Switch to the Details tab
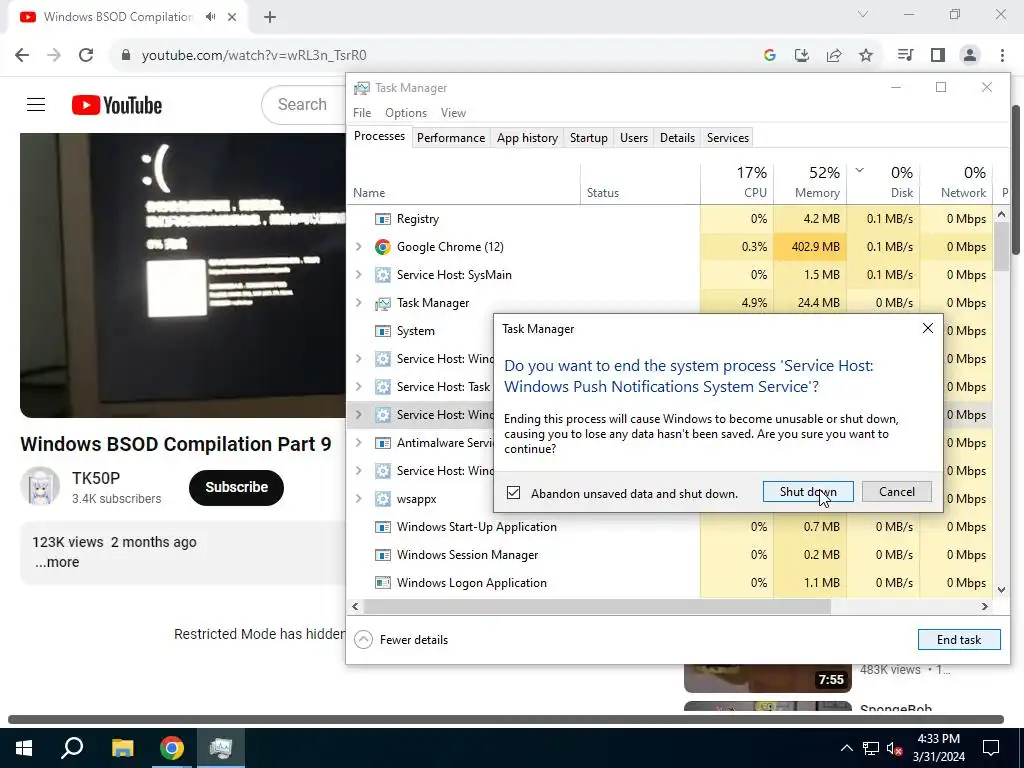The image size is (1024, 768). point(677,138)
